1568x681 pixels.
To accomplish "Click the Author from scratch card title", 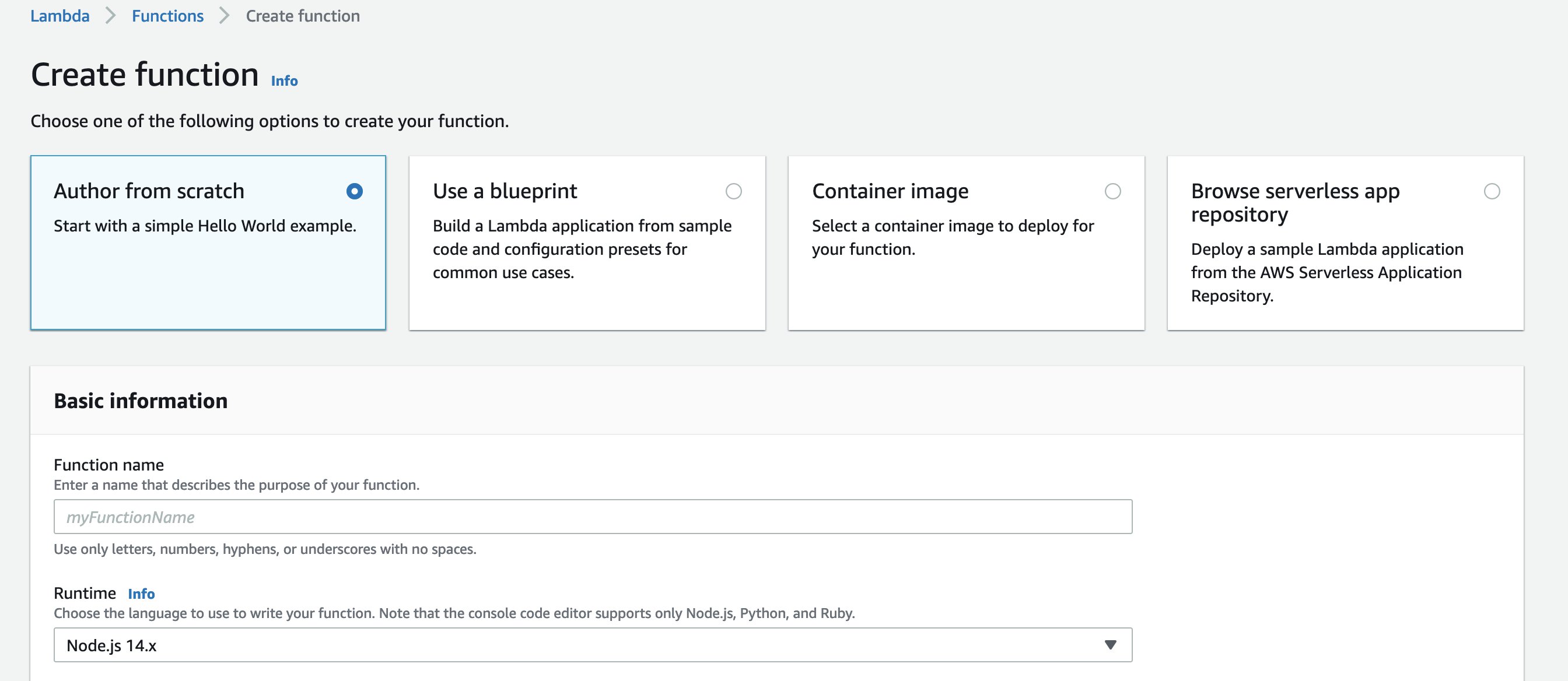I will pos(149,191).
